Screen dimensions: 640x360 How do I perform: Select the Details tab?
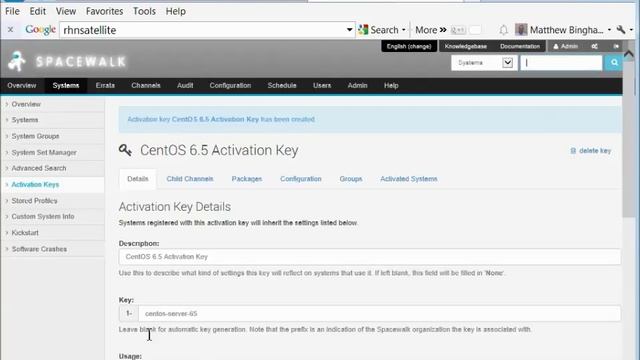click(138, 179)
